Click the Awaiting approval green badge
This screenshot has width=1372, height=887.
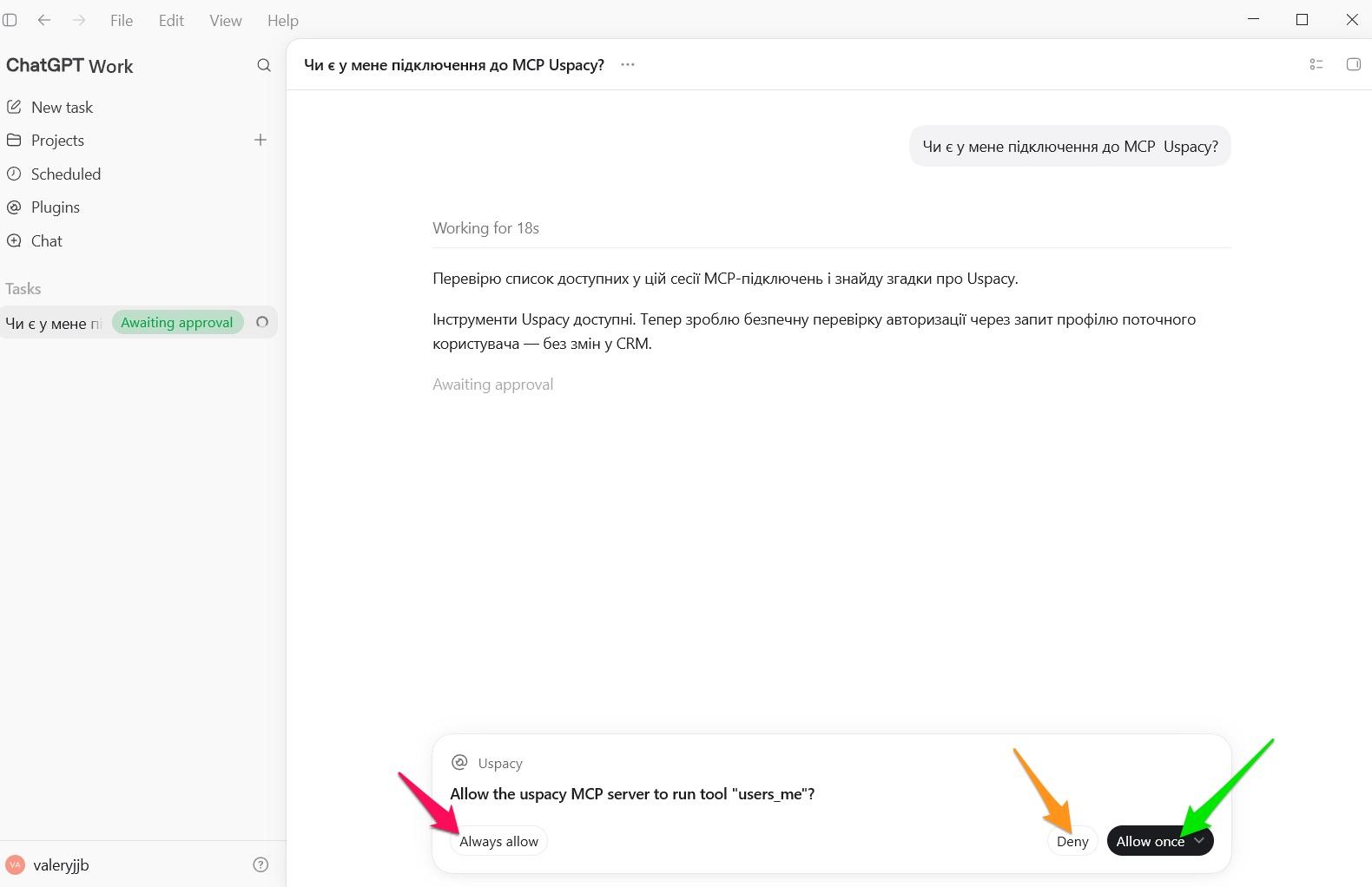pyautogui.click(x=177, y=323)
